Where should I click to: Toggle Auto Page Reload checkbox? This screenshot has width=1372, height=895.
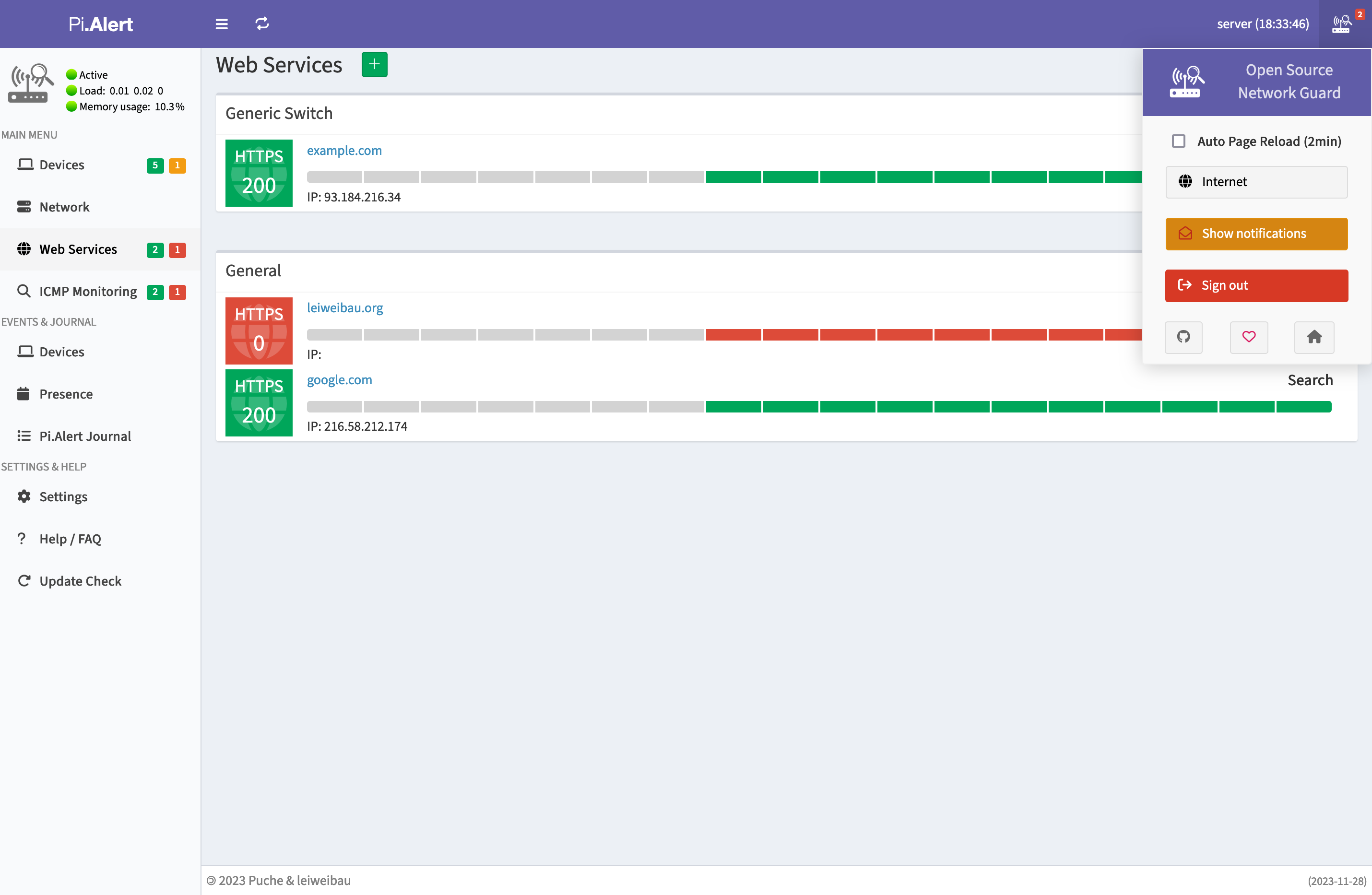1178,141
